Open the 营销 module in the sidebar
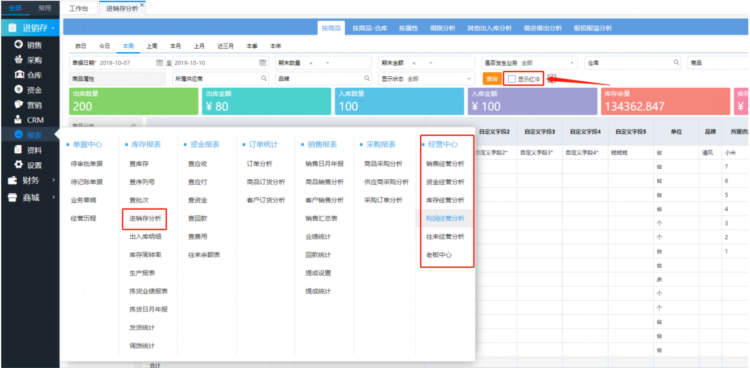The image size is (750, 368). tap(29, 105)
